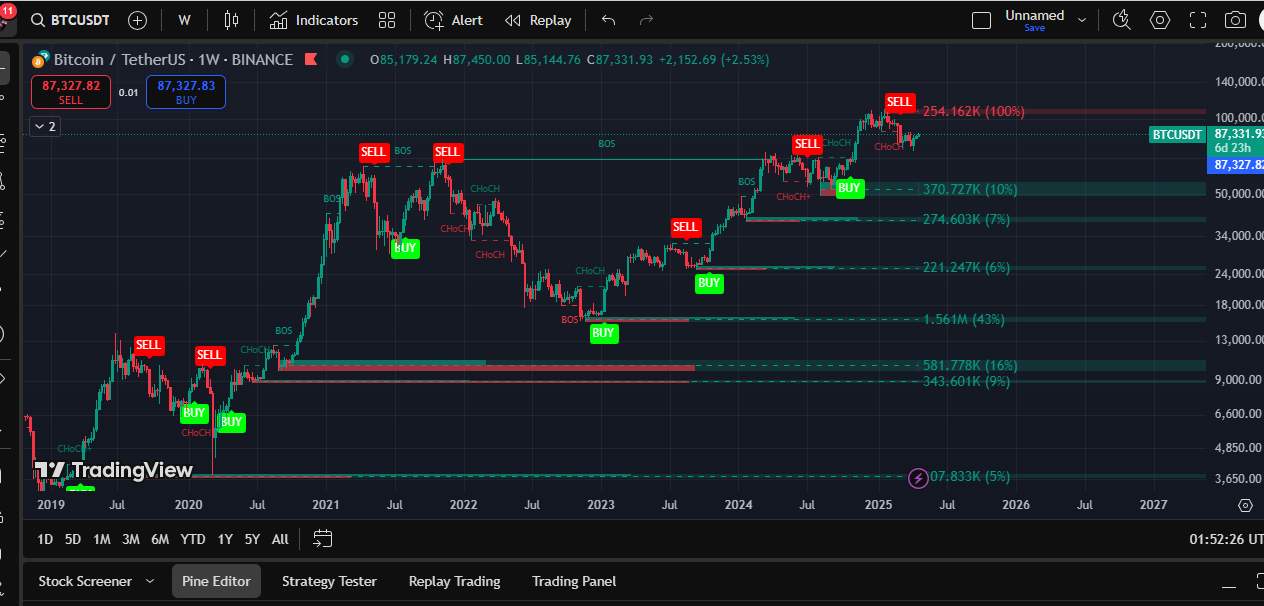Click the blue BUY 87,327.83 price button
This screenshot has height=606, width=1264.
(x=186, y=92)
